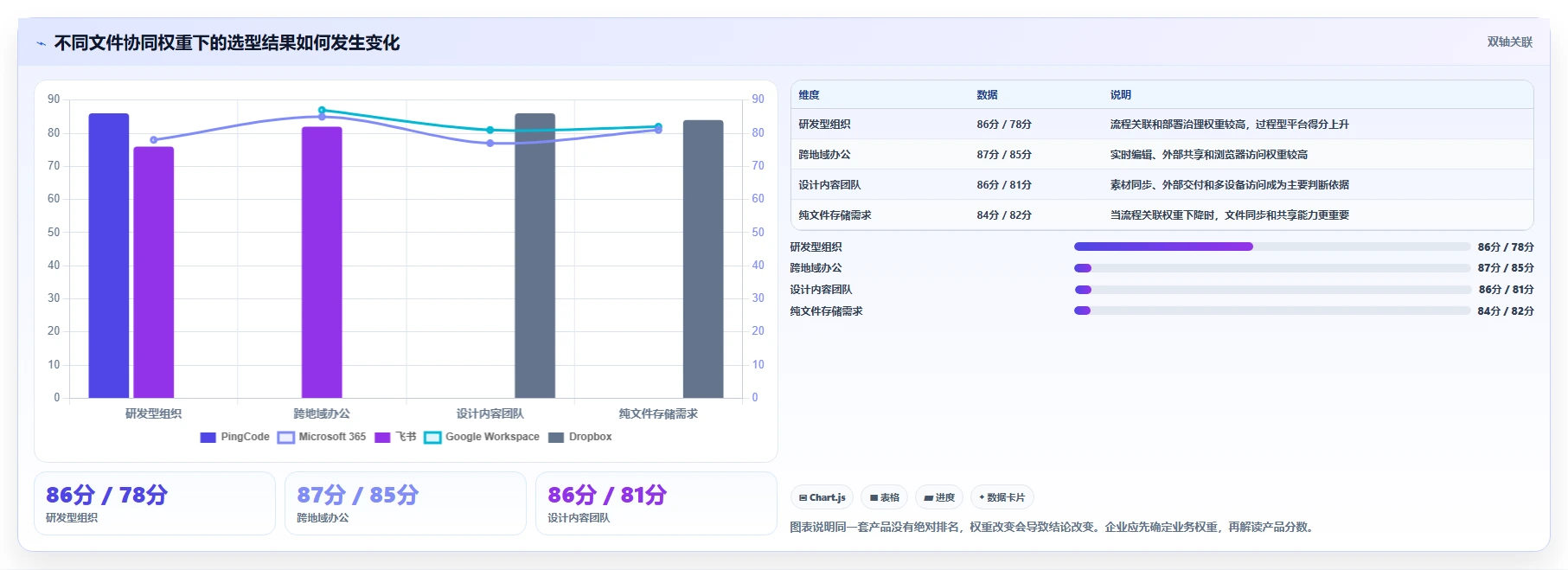Click 研发型组织 x-axis label under chart
This screenshot has width=1568, height=570.
(153, 414)
